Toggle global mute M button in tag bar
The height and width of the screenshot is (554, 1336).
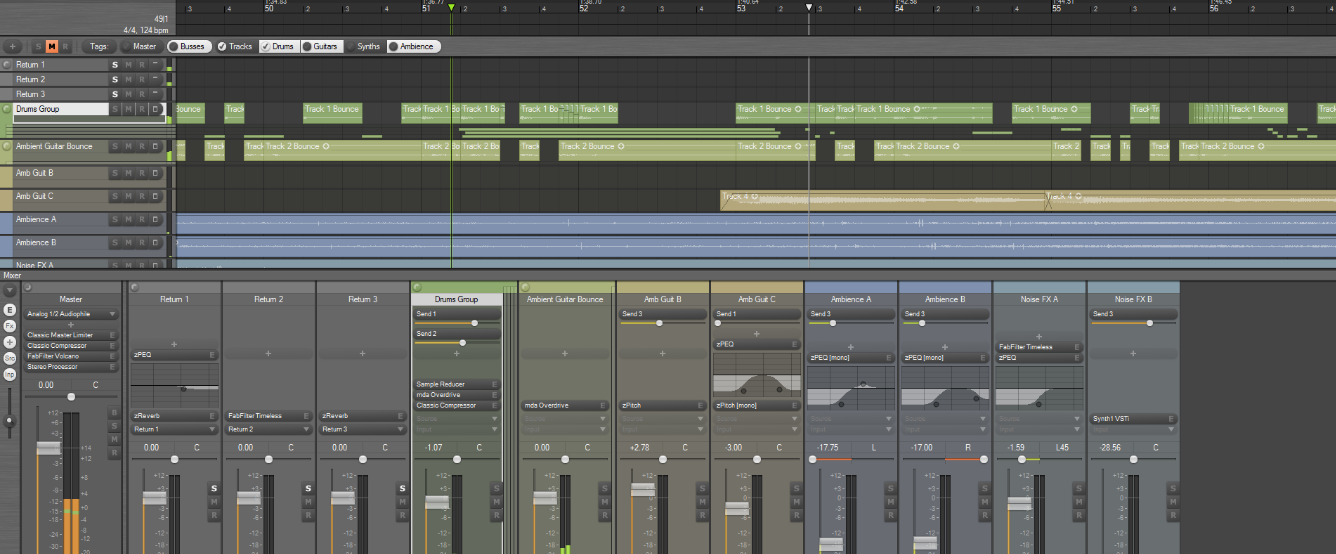coord(52,46)
